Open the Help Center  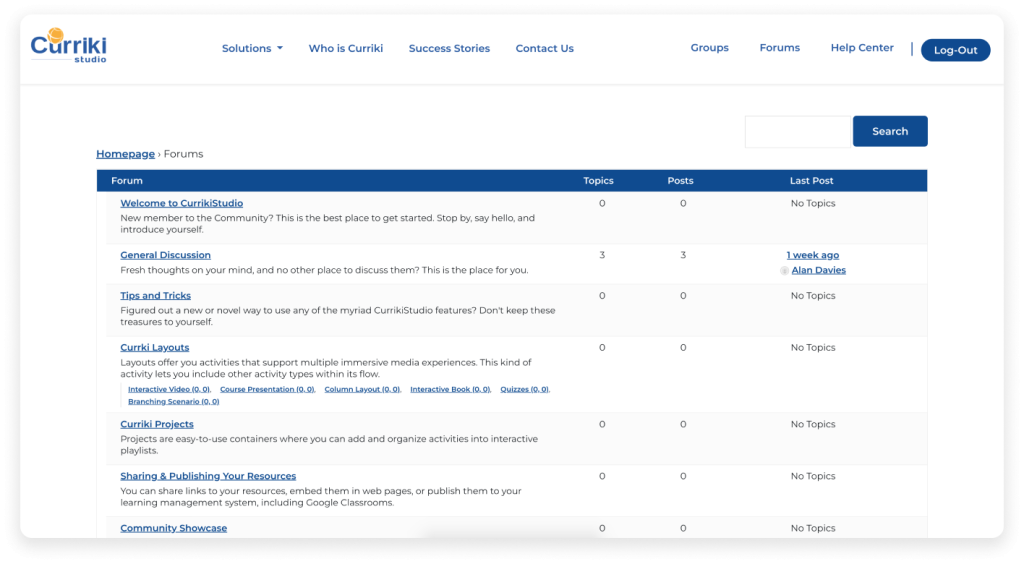tap(862, 48)
